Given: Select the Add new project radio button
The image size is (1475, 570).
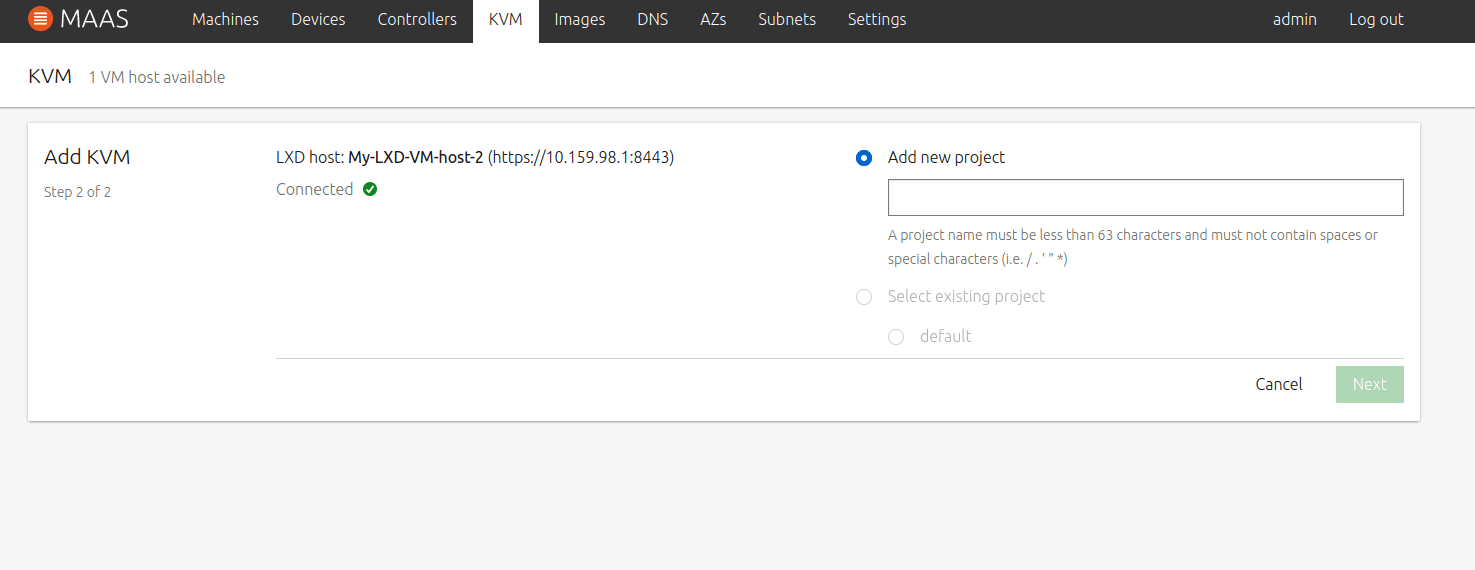Looking at the screenshot, I should [864, 158].
